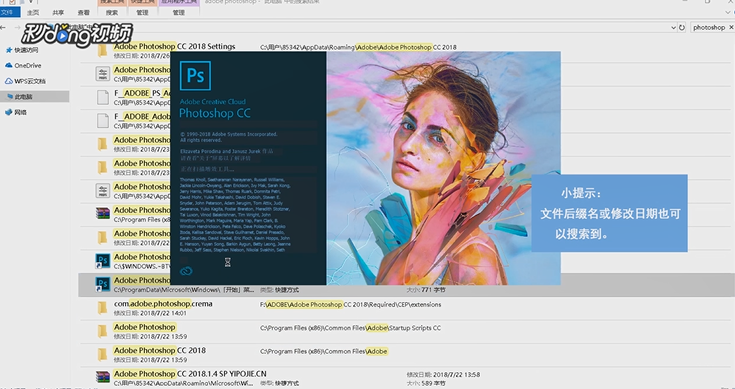Click the name Adobe Photoshop CC 2018 Settings

(x=174, y=46)
